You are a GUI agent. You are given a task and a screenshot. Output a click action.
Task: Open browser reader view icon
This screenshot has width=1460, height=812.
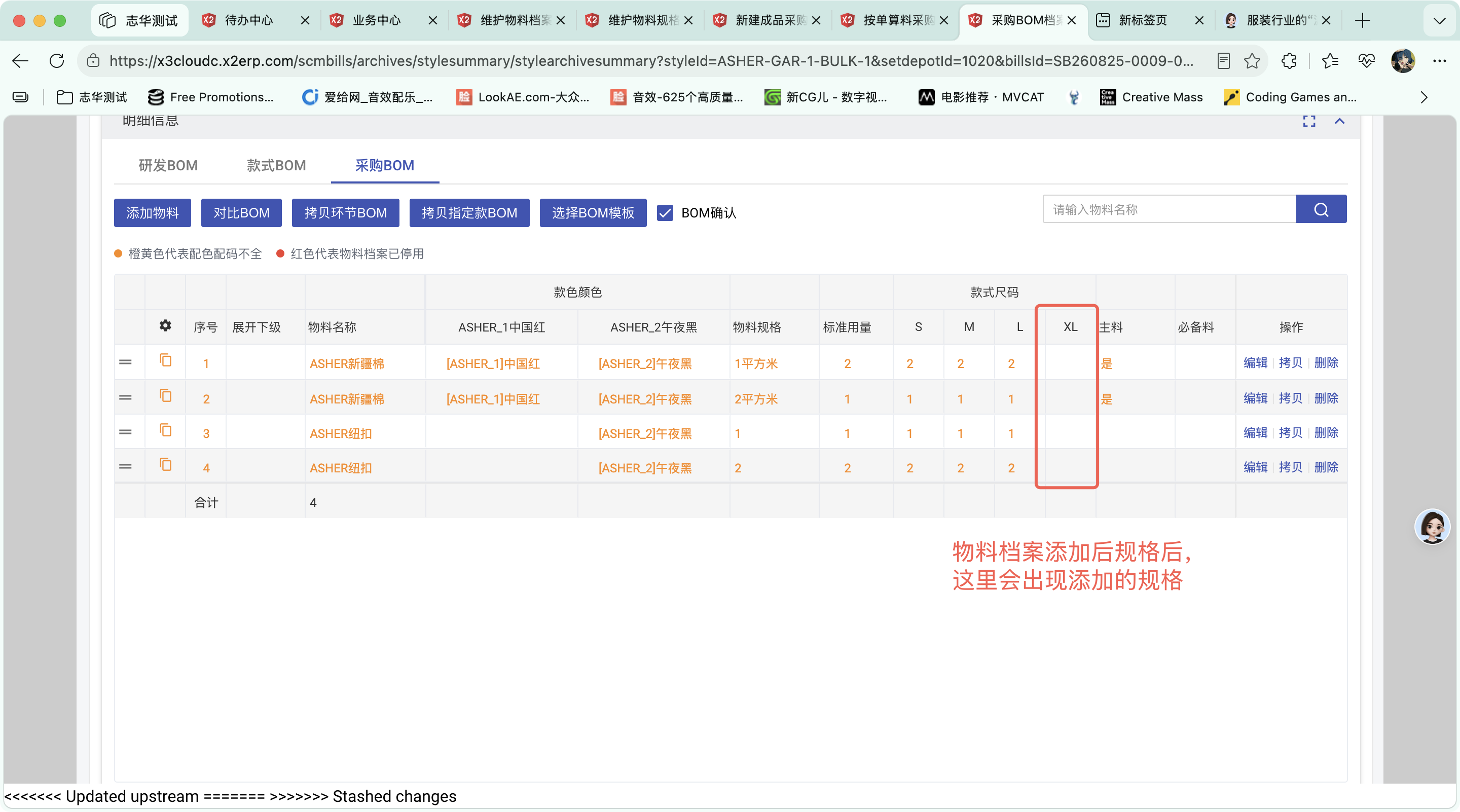pos(1223,61)
